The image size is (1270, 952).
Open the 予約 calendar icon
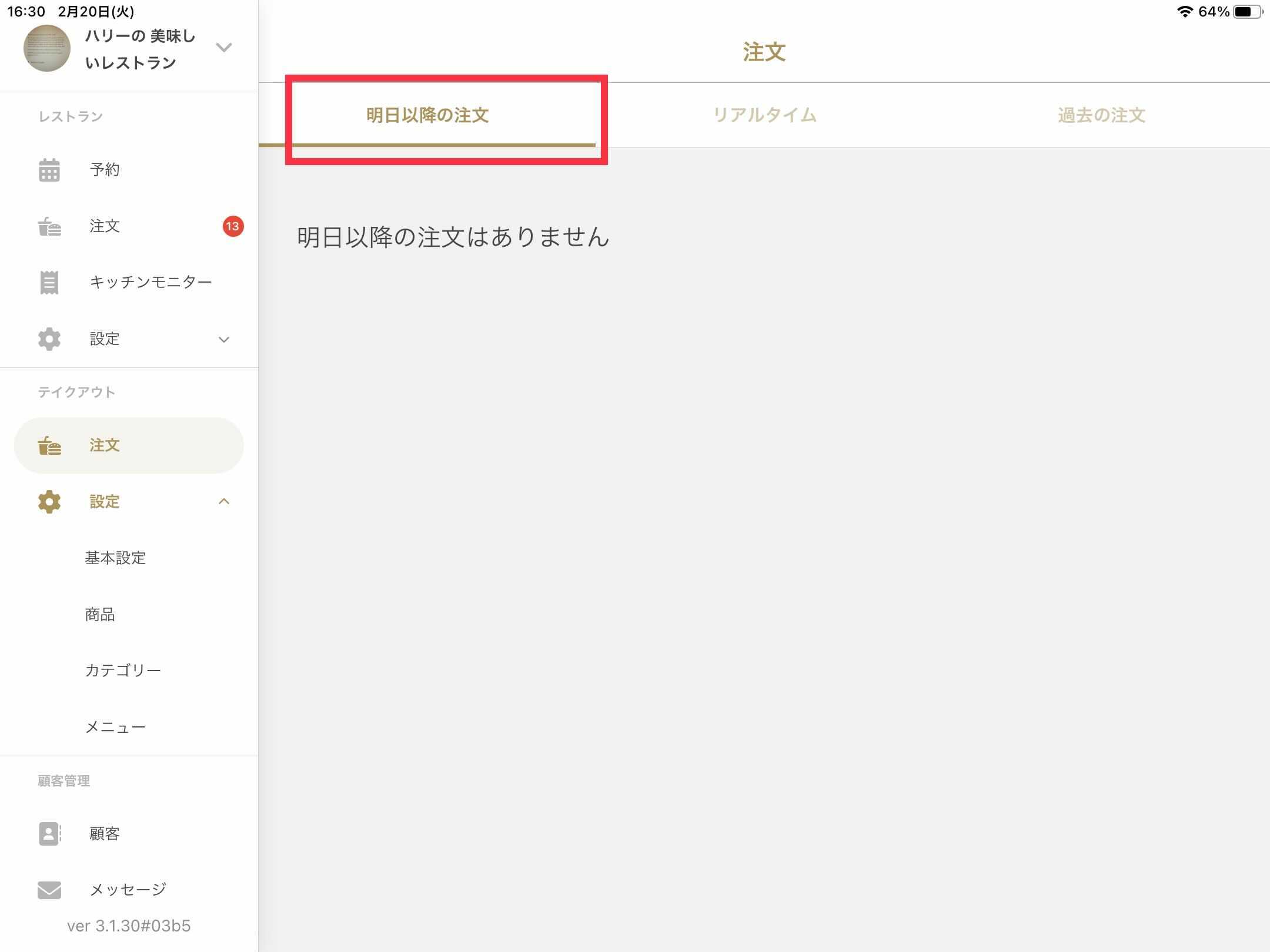[49, 170]
